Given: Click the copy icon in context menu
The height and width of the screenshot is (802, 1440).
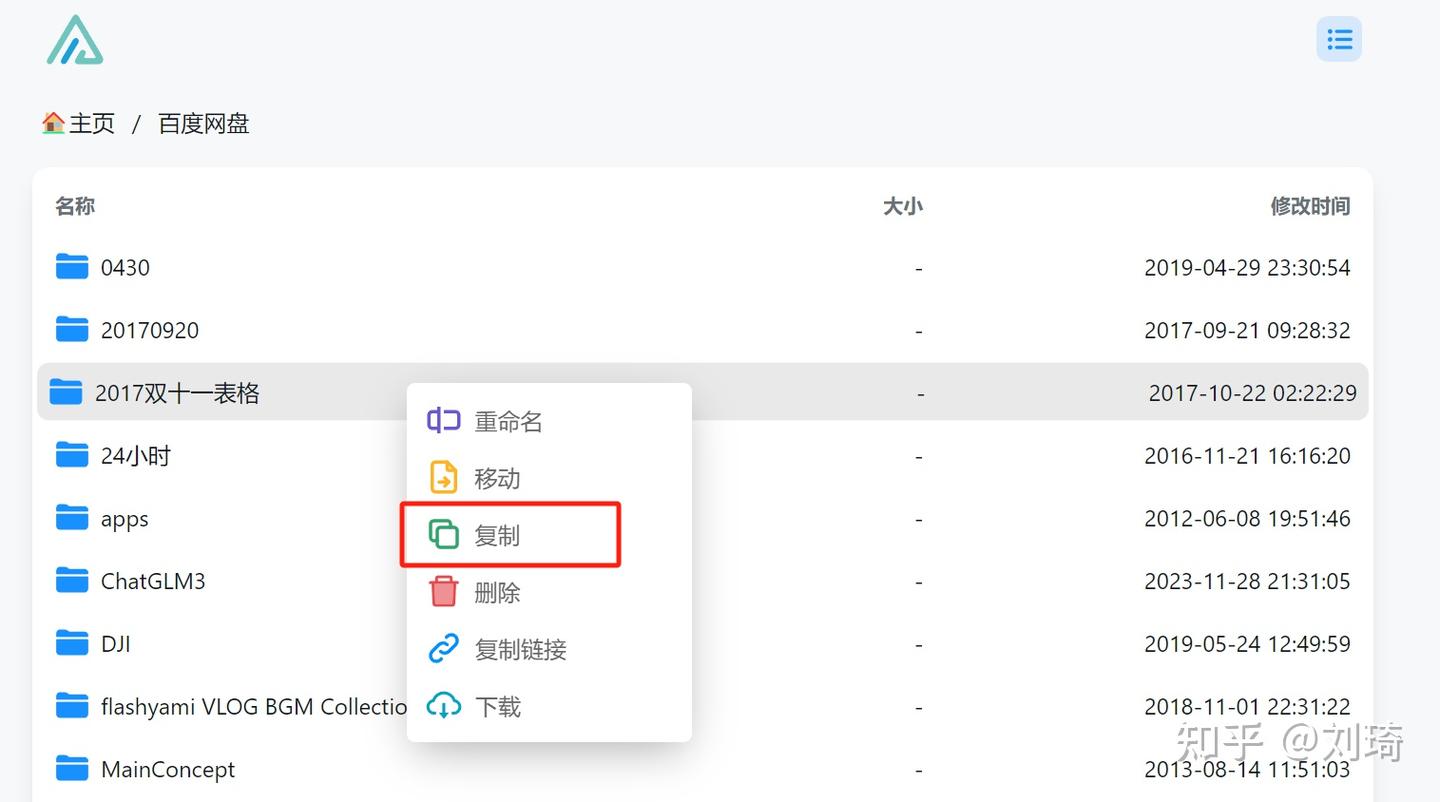Looking at the screenshot, I should tap(443, 534).
